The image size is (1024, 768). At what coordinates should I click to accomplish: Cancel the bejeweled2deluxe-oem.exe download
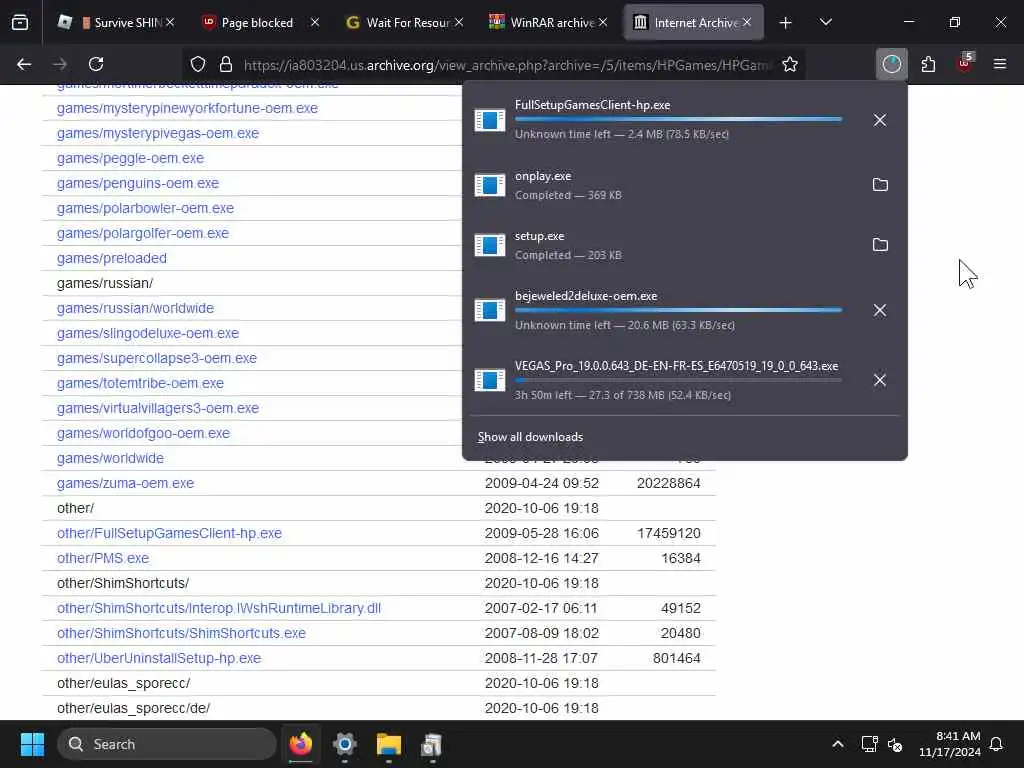[880, 310]
